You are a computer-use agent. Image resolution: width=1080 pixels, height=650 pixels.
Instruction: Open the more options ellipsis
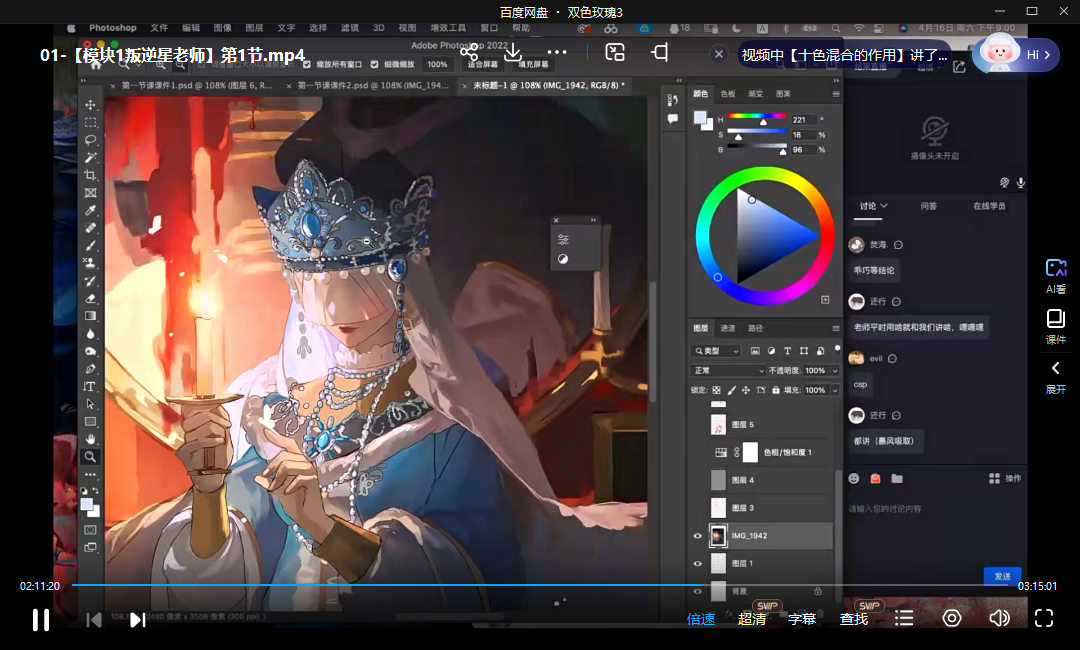(557, 52)
